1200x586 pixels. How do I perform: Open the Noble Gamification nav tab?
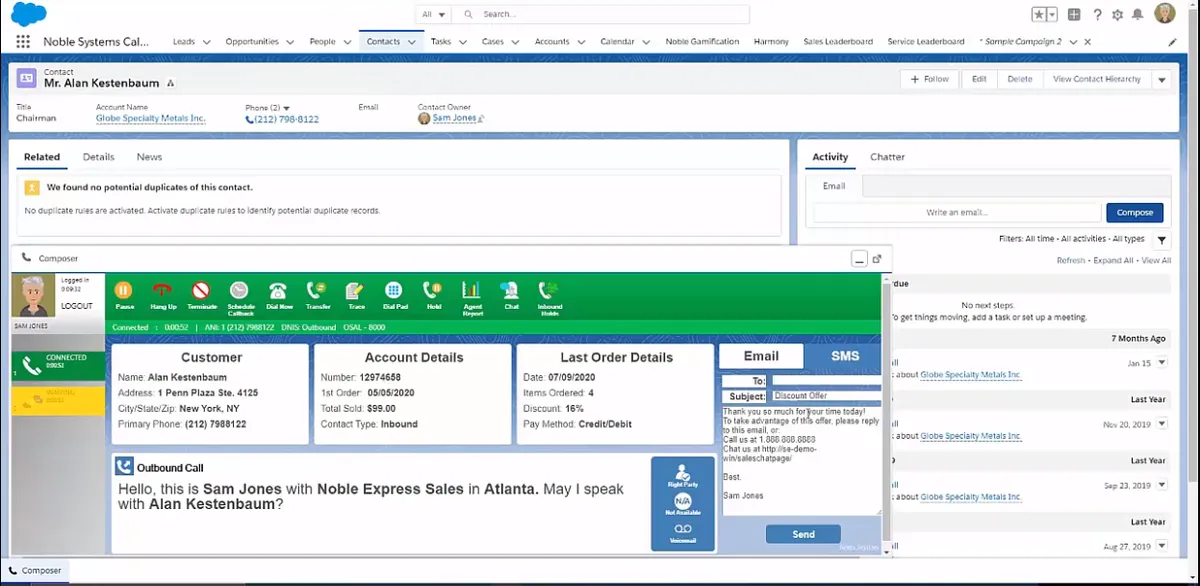(x=702, y=42)
